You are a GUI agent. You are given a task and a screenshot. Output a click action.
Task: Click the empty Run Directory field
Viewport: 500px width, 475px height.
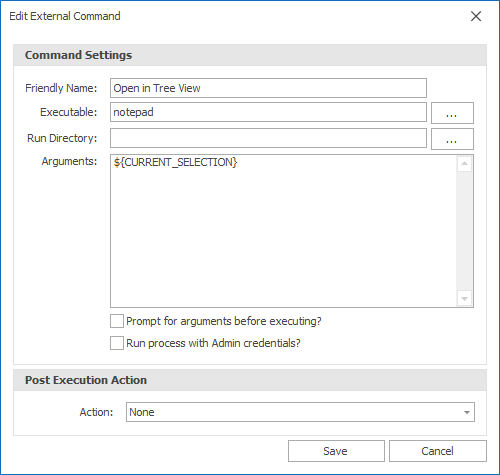tap(268, 138)
